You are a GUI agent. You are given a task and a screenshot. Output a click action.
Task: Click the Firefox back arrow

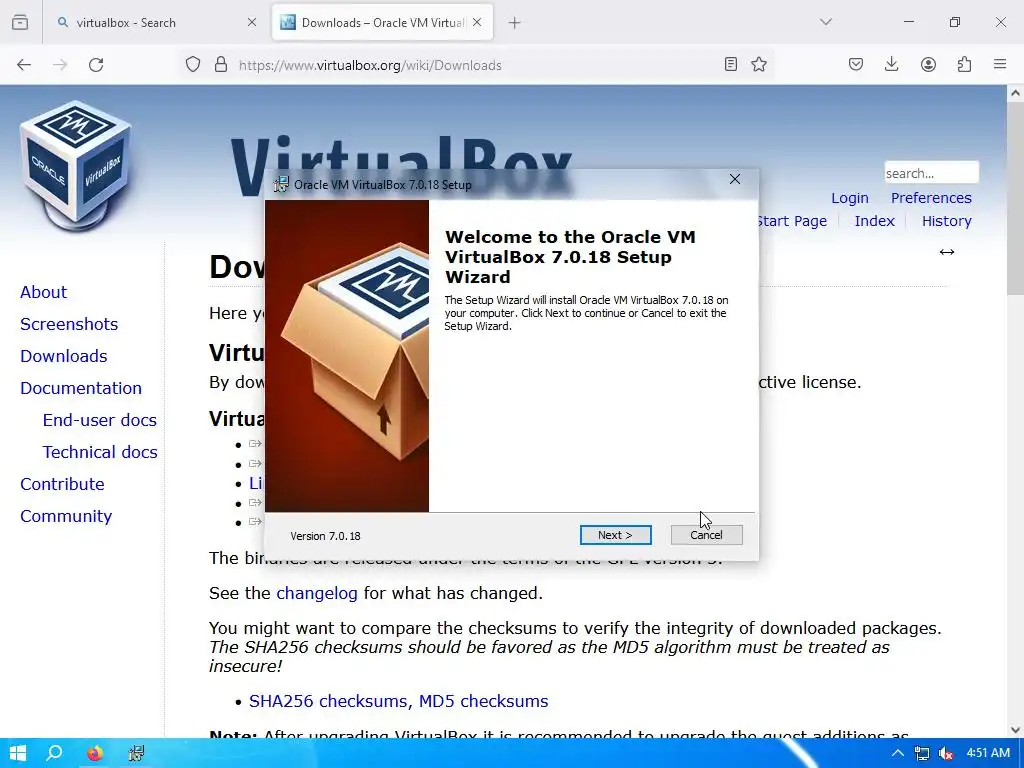[24, 65]
